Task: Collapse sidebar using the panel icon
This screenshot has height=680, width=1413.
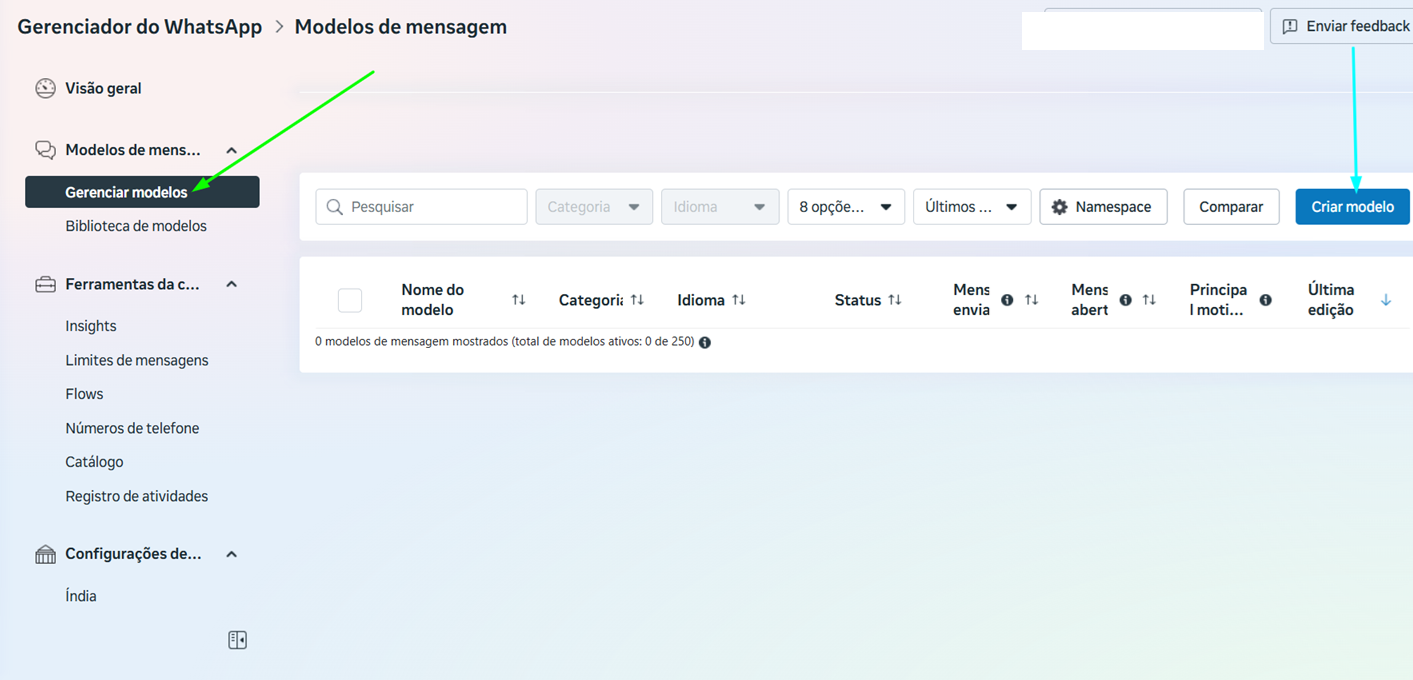Action: coord(237,640)
